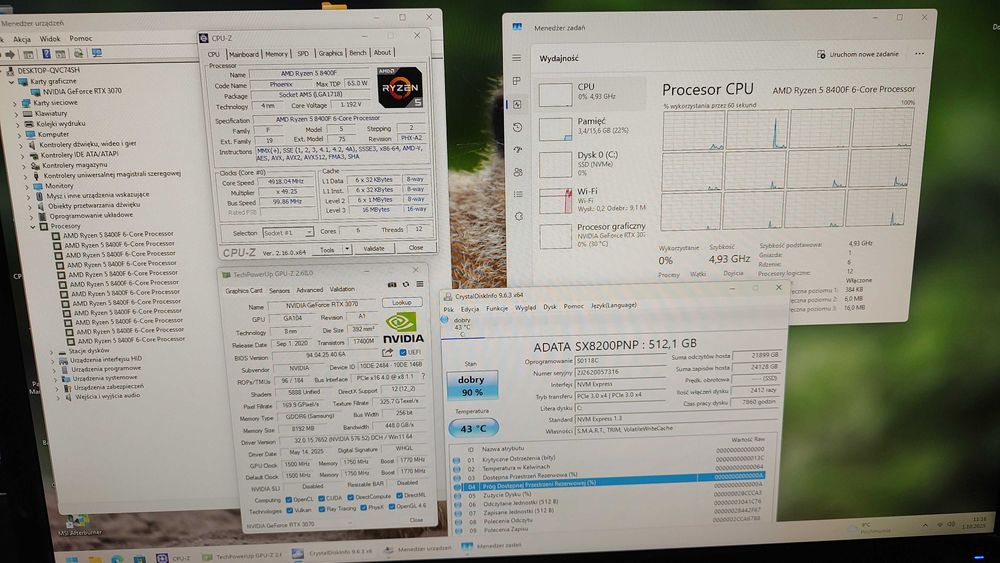
Task: Toggle DirectML checkbox in GPU-Z
Action: tap(399, 495)
